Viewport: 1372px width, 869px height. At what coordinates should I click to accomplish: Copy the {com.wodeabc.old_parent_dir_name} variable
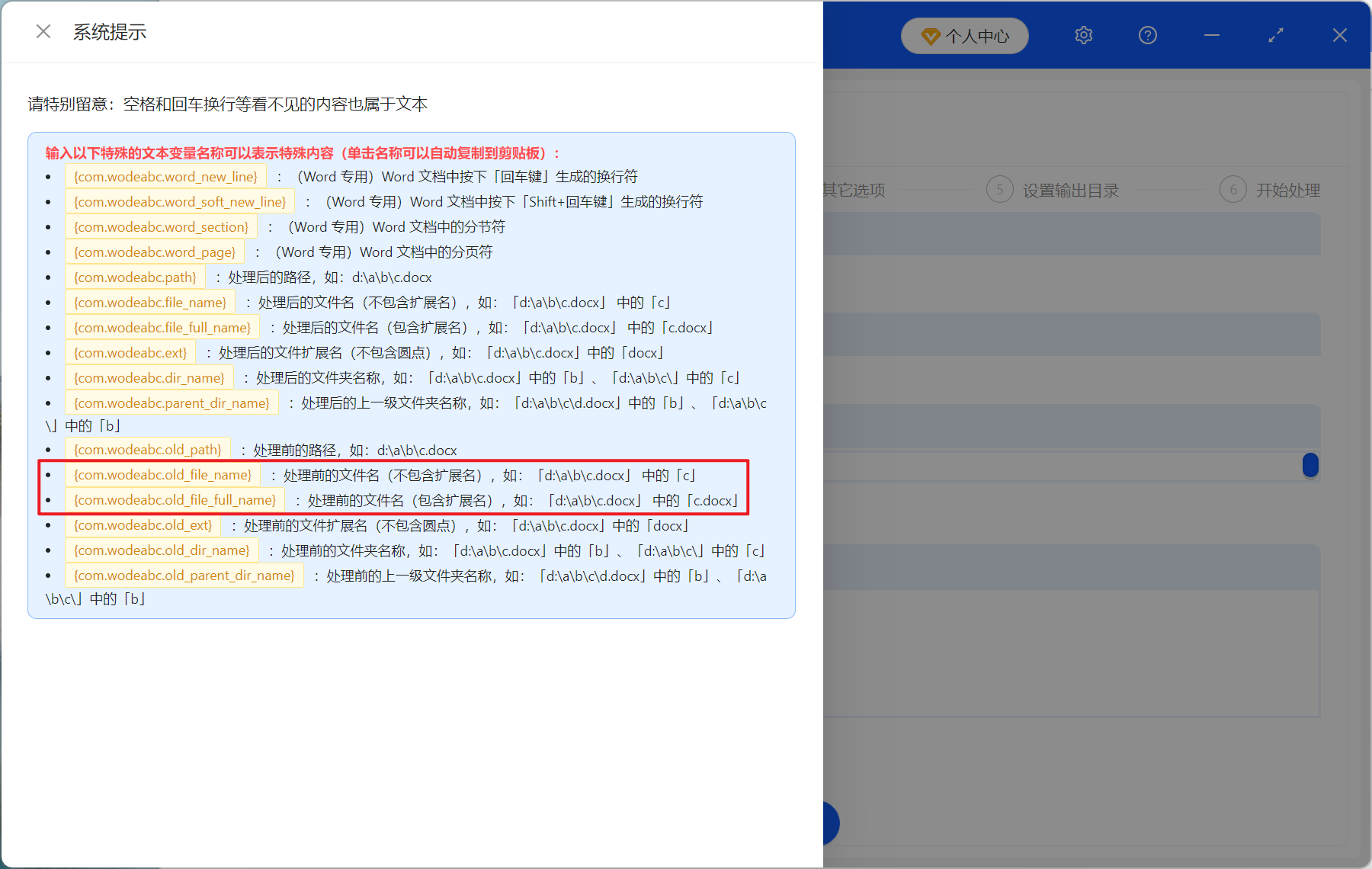tap(184, 576)
